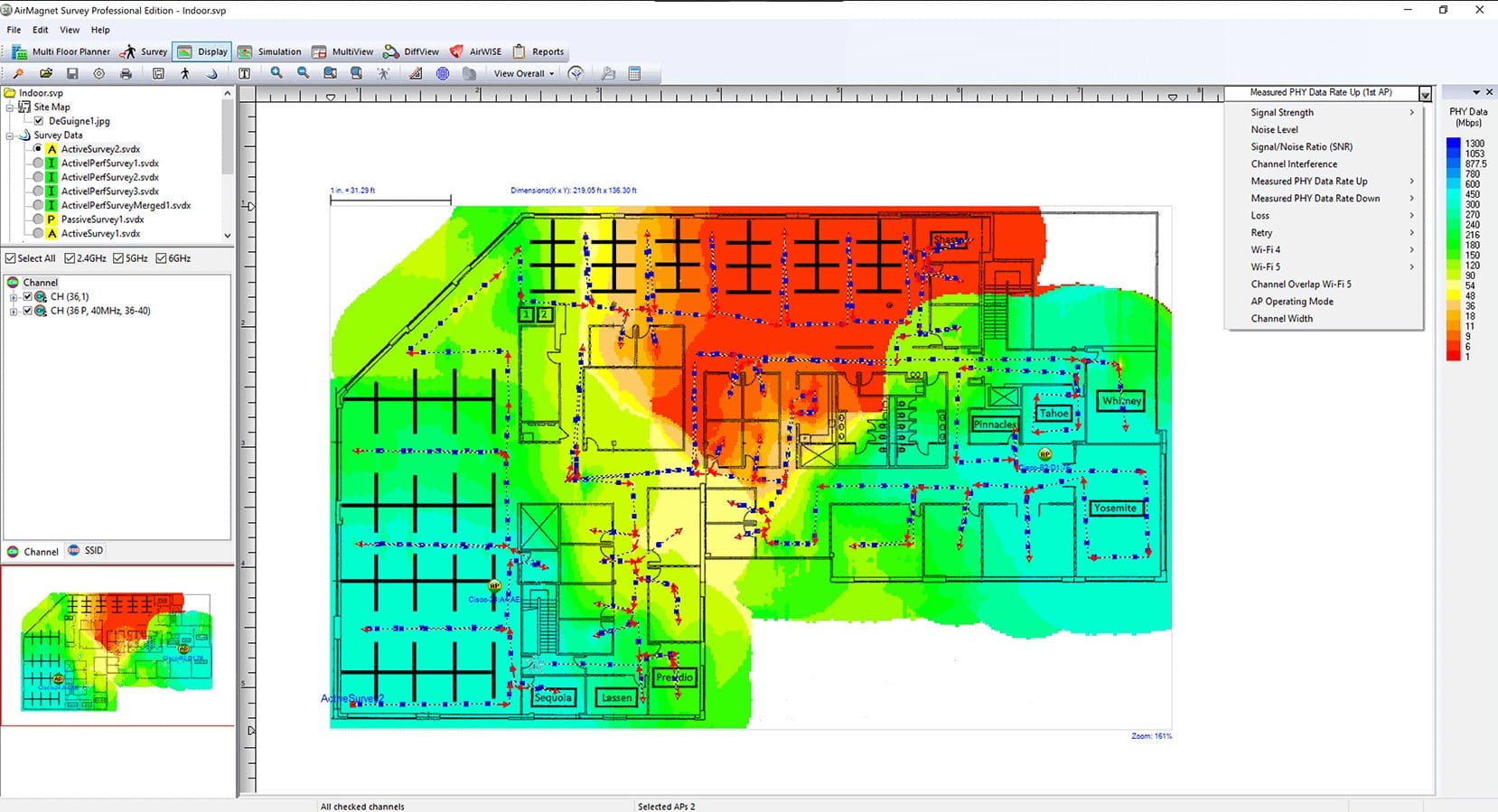Click the circular gear icon beside save
Viewport: 1498px width, 812px height.
tap(99, 74)
